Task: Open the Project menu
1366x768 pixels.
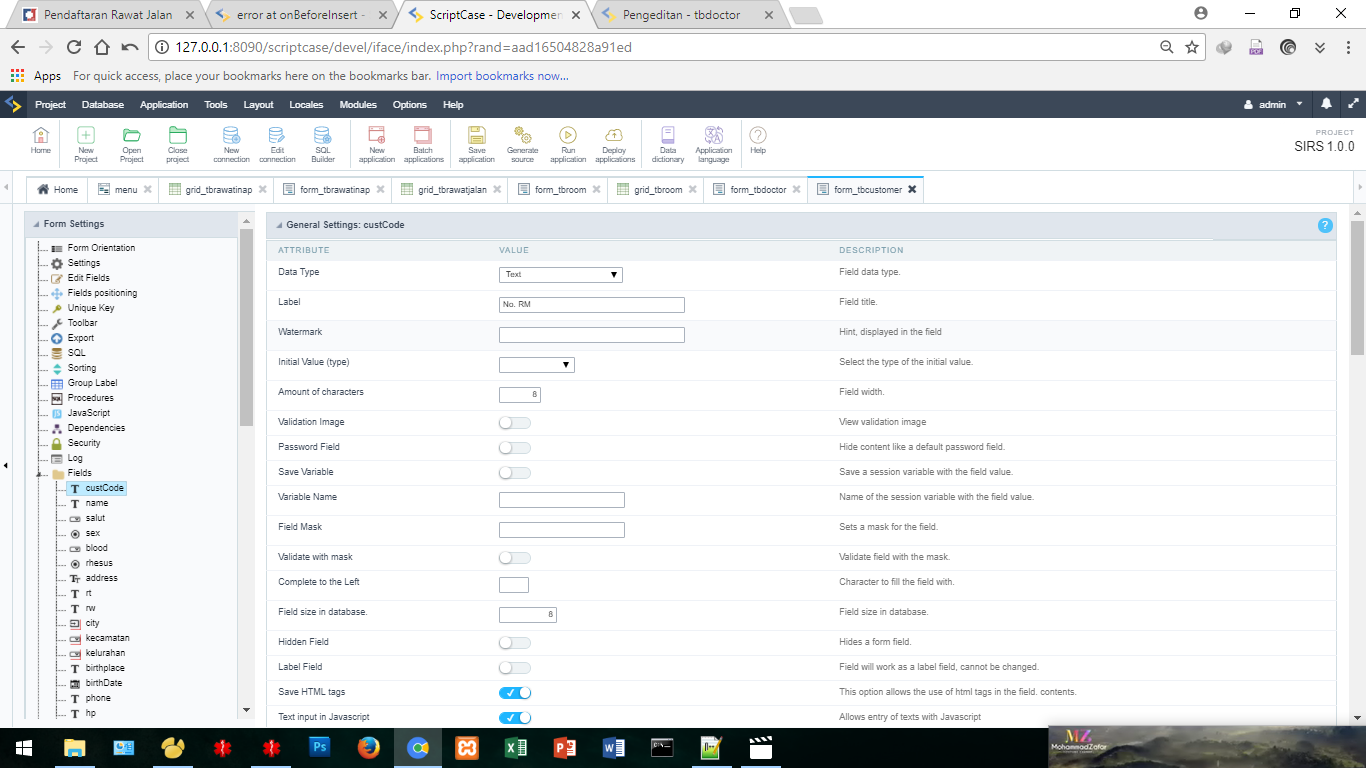Action: (50, 104)
